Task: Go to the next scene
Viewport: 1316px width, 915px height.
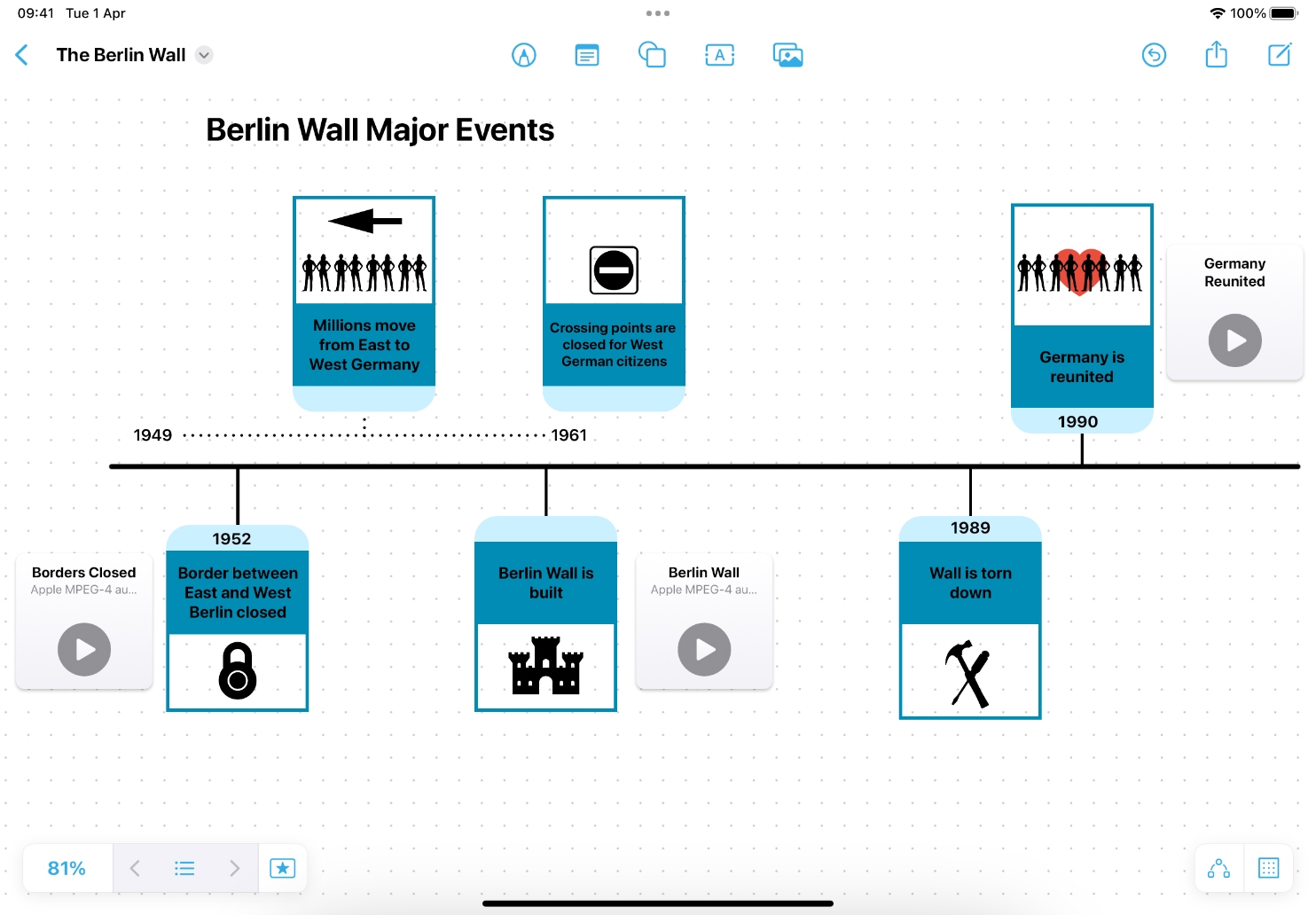Action: point(234,868)
